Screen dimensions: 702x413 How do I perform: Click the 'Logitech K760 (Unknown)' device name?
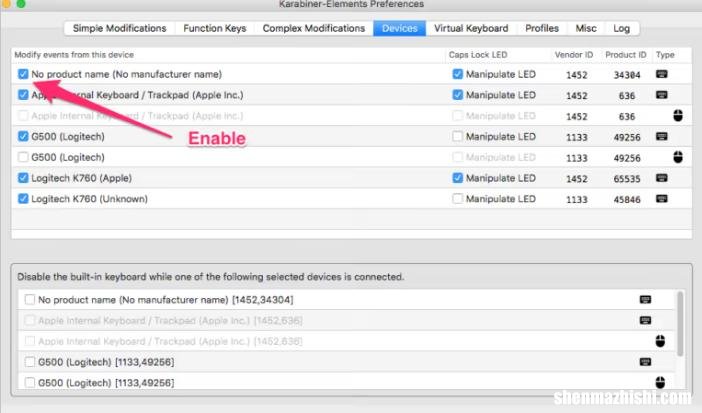[x=89, y=198]
